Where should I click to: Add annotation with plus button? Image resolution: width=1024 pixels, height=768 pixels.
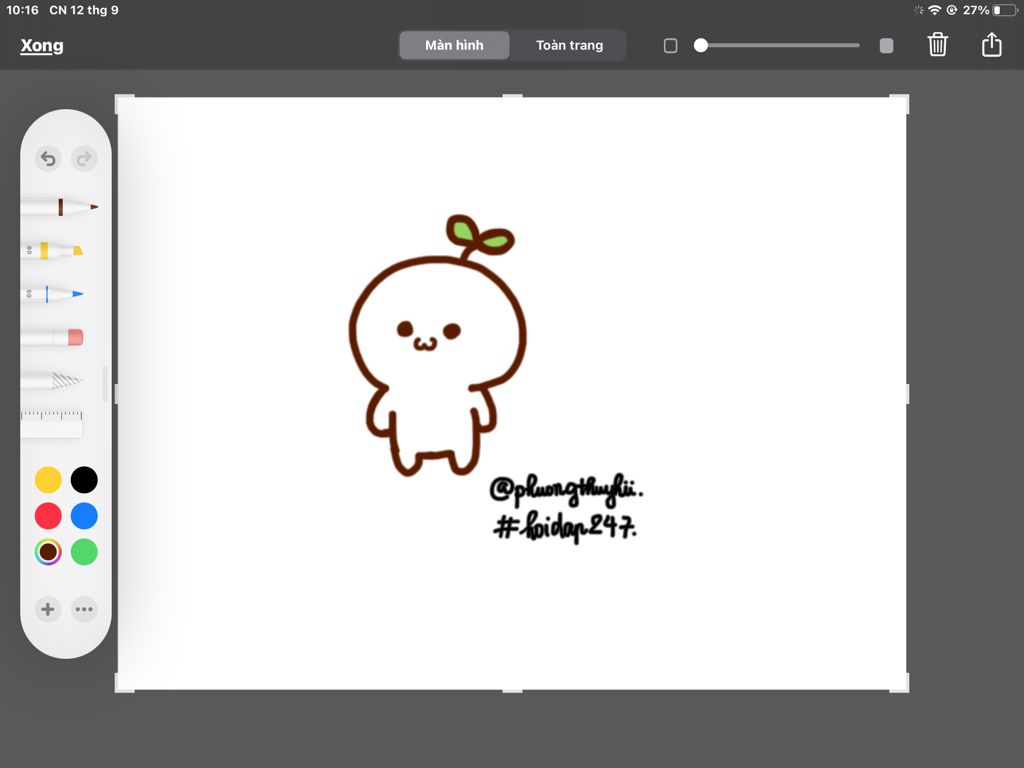click(48, 609)
